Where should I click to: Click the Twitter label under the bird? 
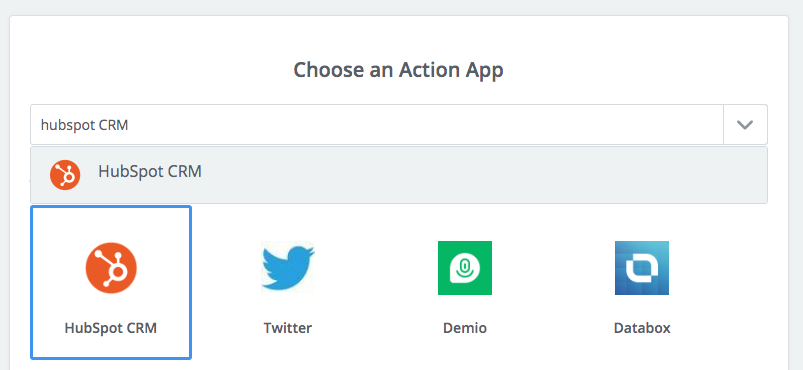[x=288, y=327]
